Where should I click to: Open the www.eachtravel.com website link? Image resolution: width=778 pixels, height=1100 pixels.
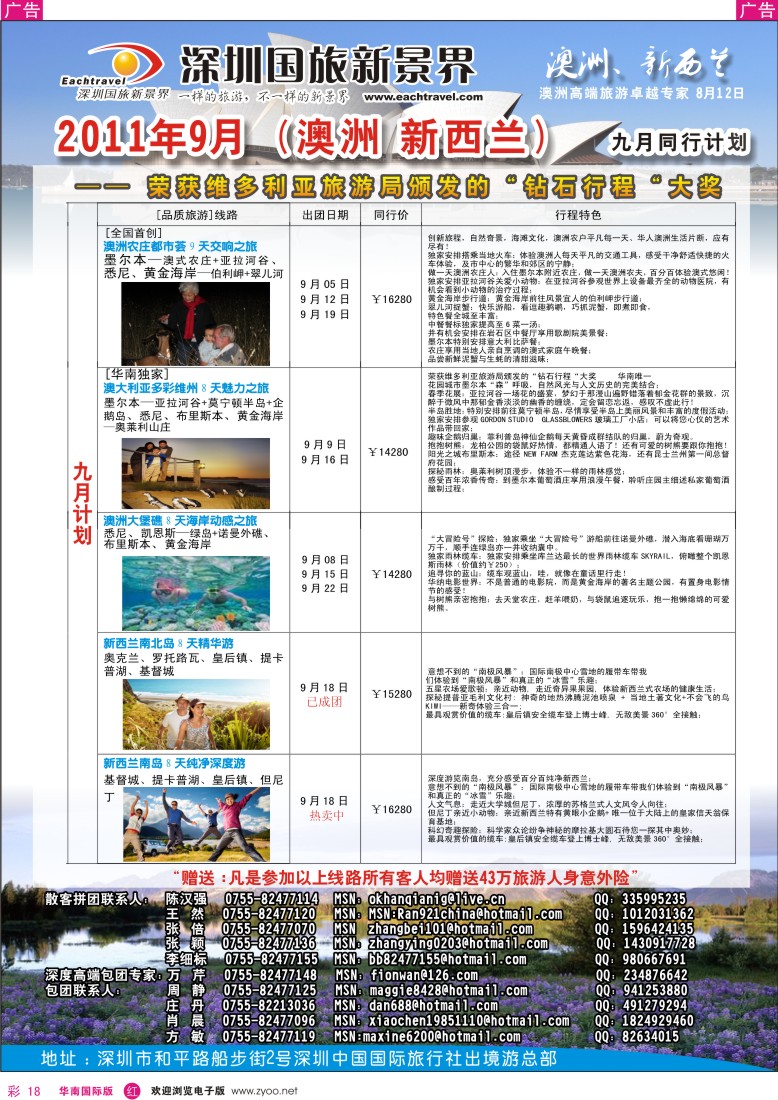[423, 97]
